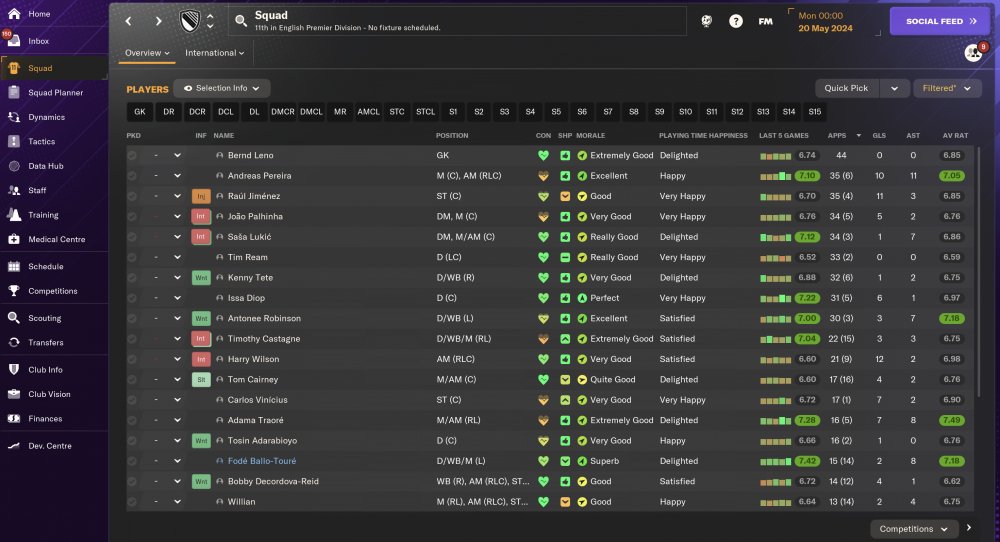
Task: Open Transfers sidebar icon
Action: coord(14,342)
